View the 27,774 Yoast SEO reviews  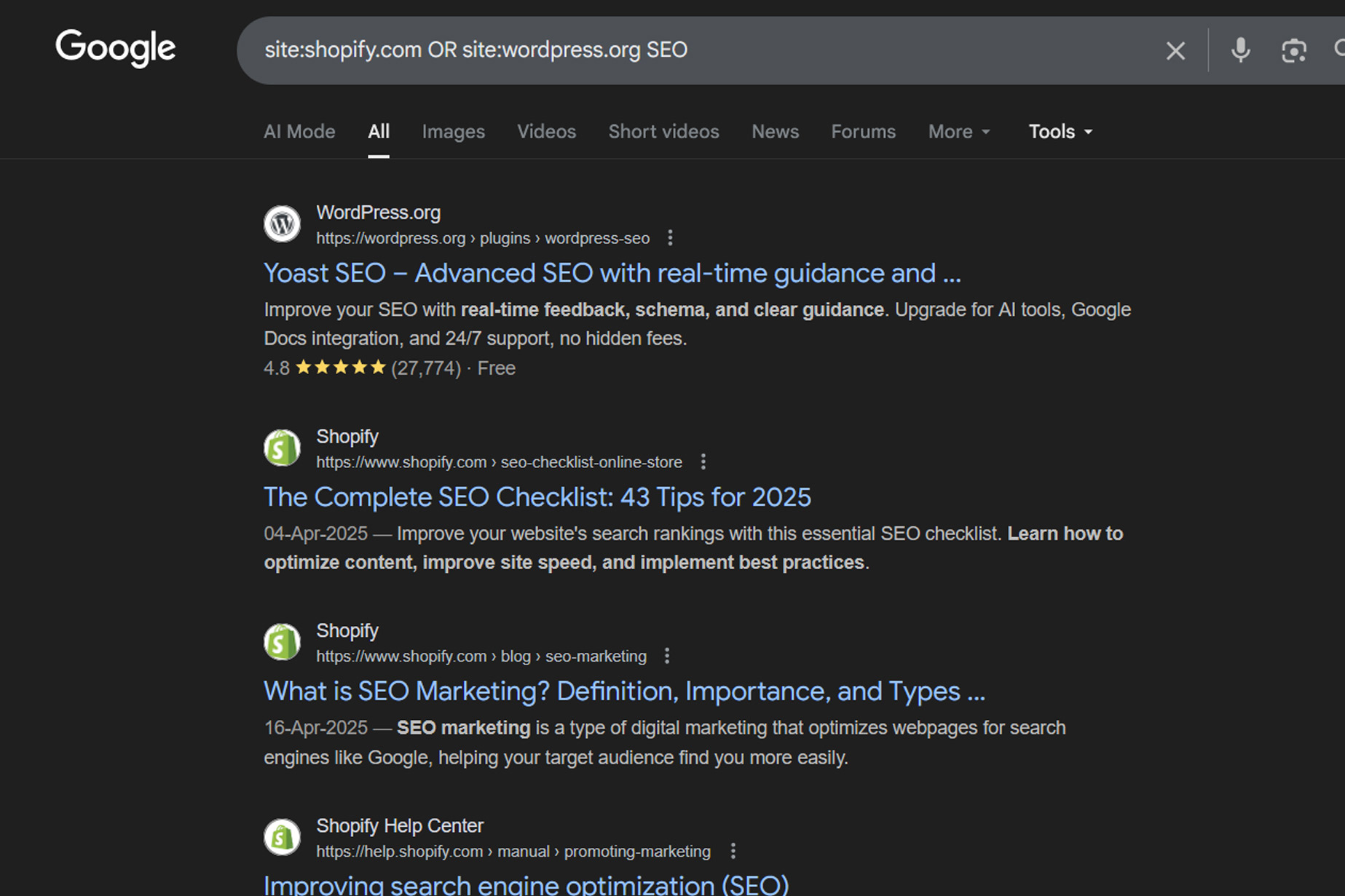click(425, 368)
